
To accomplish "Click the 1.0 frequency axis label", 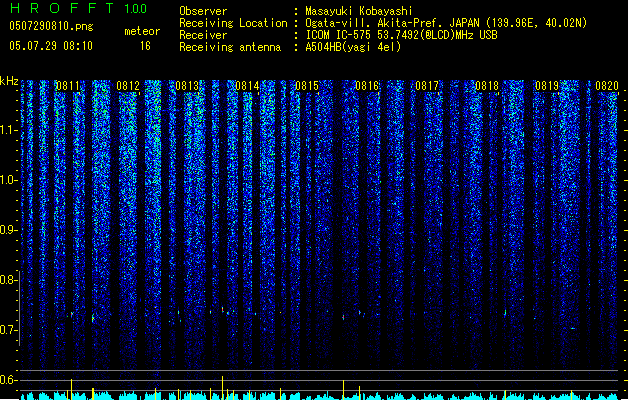I will point(8,180).
